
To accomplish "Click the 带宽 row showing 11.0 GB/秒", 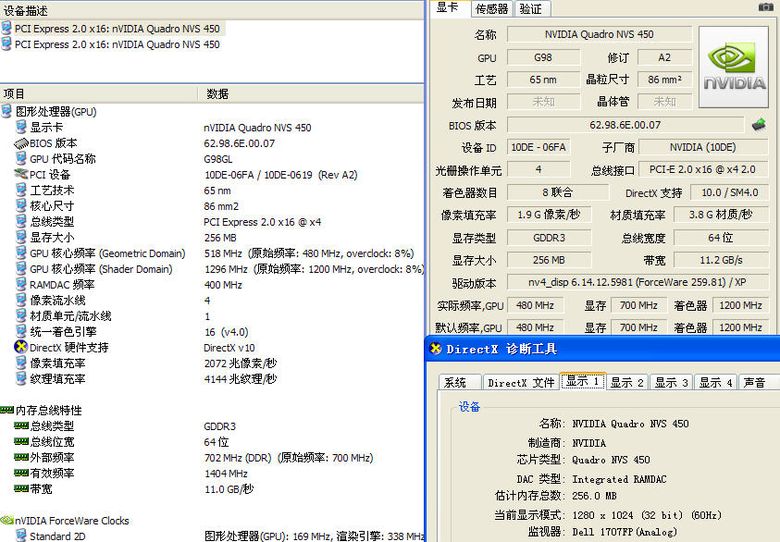I will point(134,489).
